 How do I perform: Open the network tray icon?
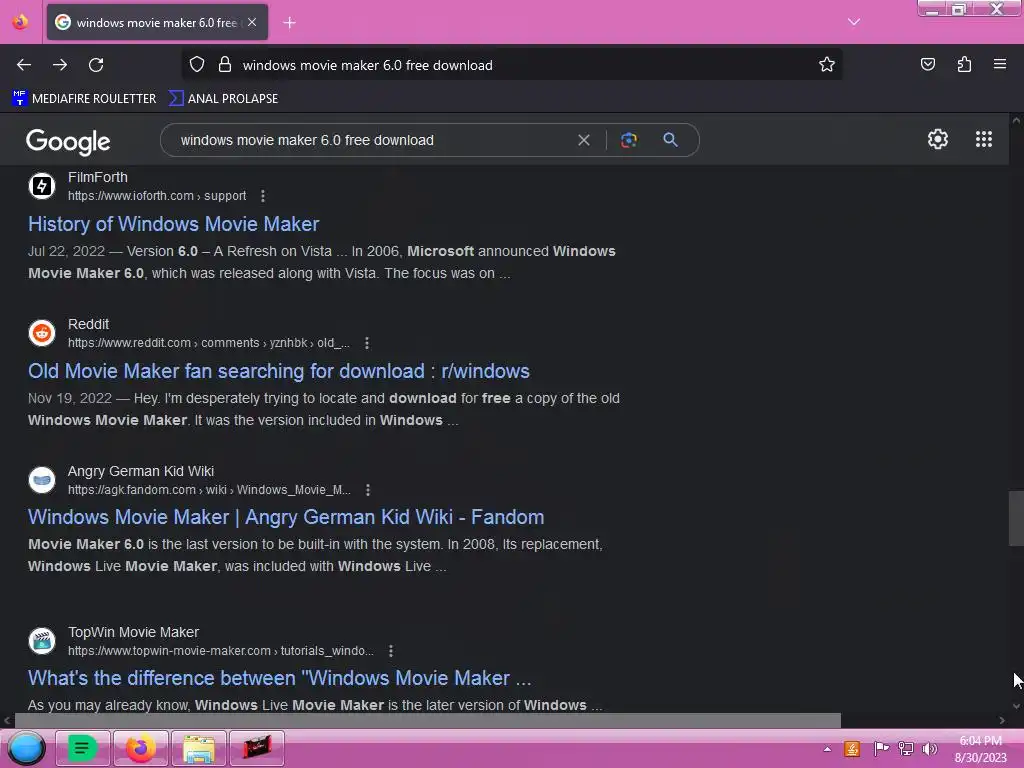(x=906, y=749)
